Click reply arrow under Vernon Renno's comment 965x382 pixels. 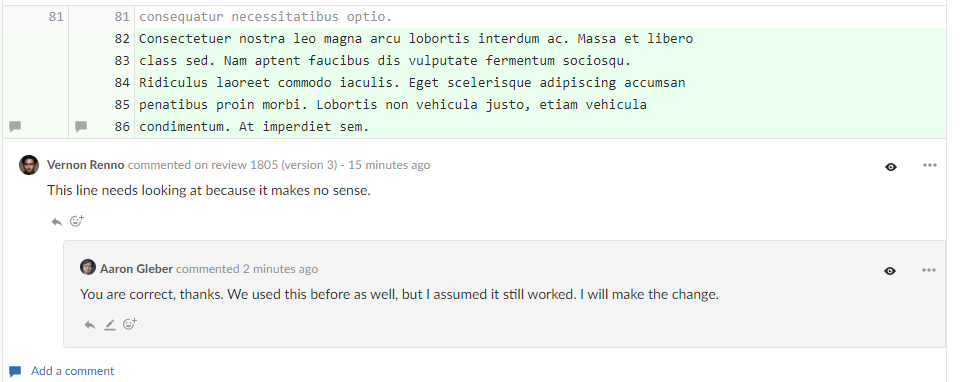click(x=57, y=221)
